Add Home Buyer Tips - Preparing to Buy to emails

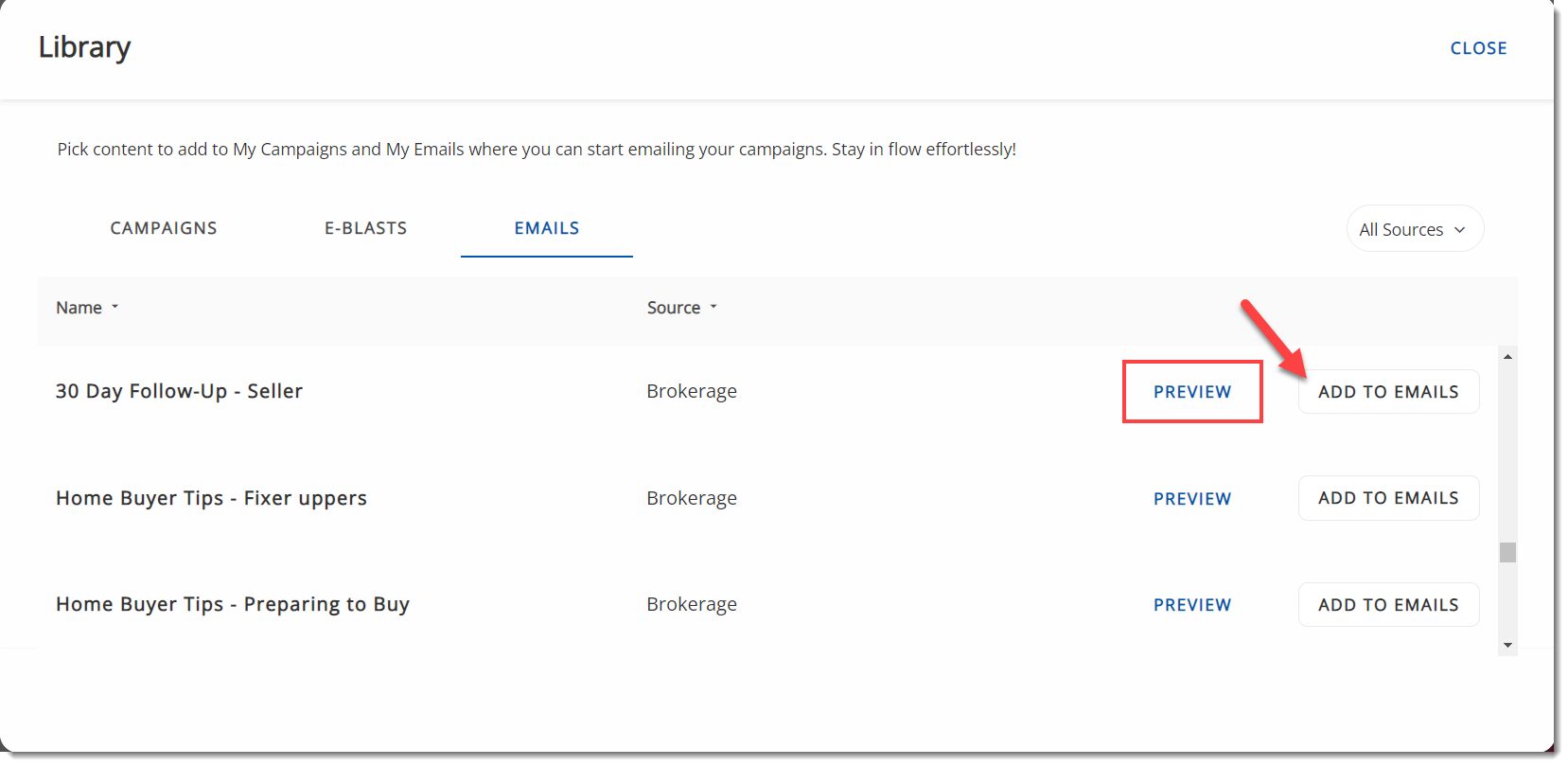tap(1387, 605)
